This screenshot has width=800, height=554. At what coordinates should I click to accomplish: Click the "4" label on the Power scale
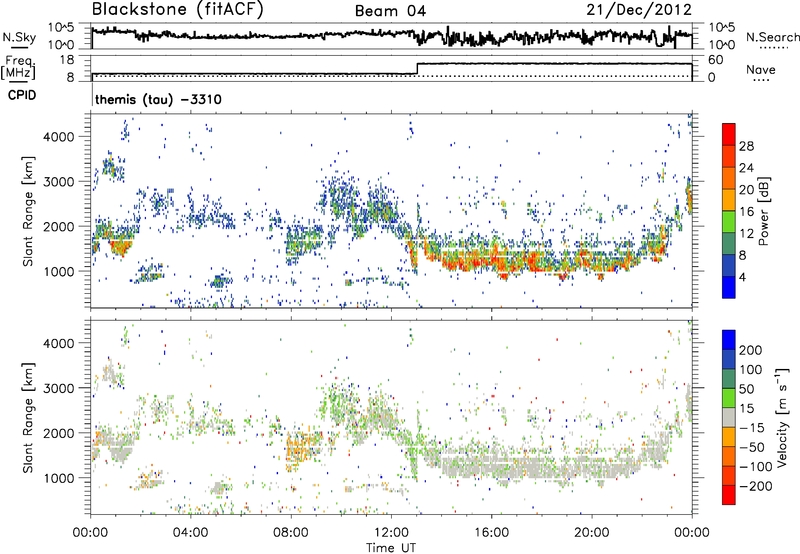(x=742, y=278)
